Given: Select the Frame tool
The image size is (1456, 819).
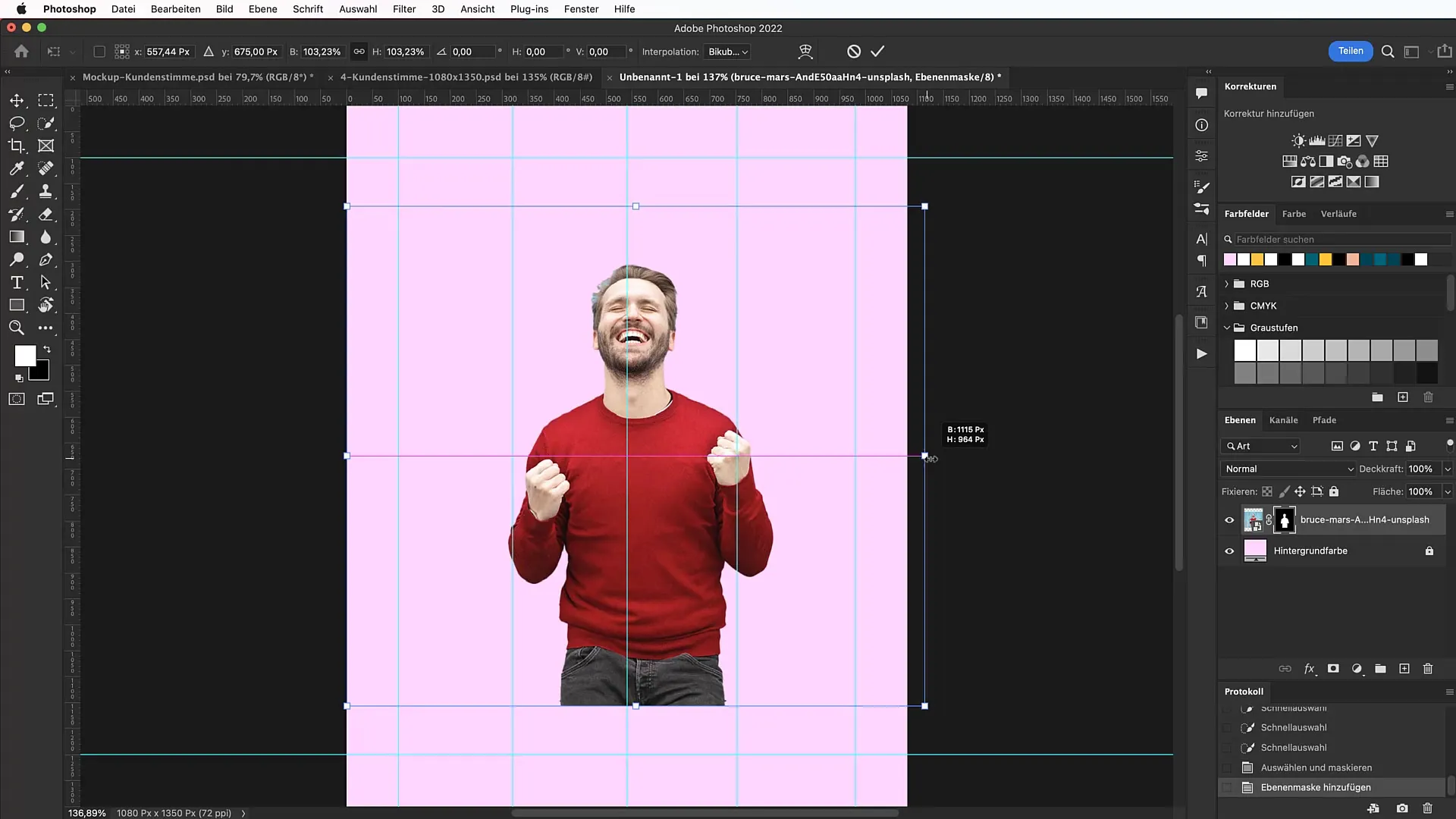Looking at the screenshot, I should [x=46, y=146].
